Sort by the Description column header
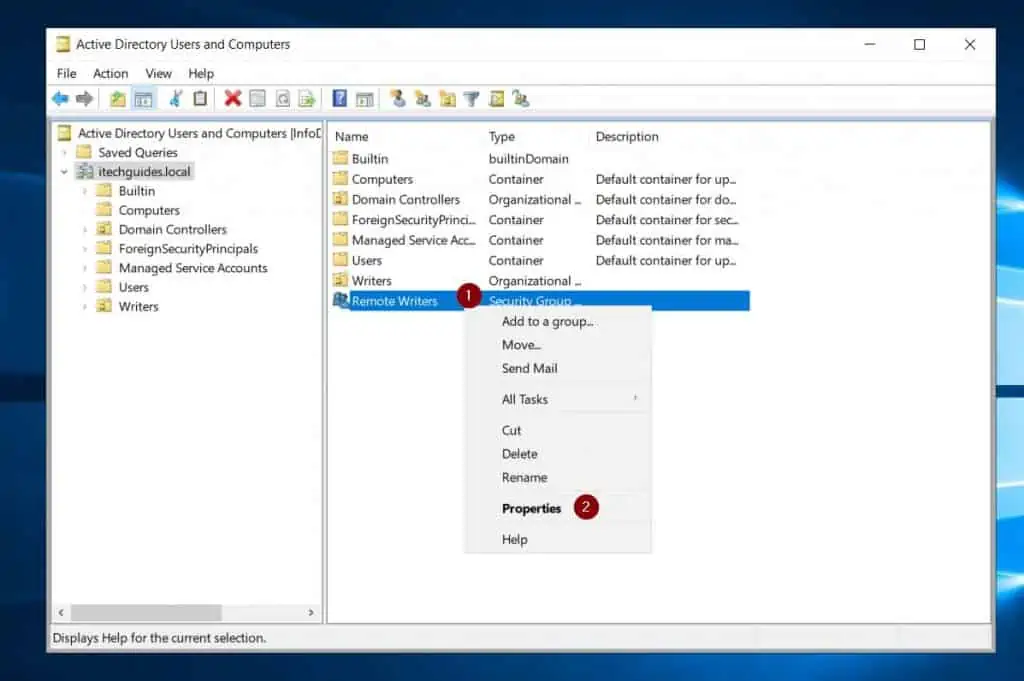Image resolution: width=1024 pixels, height=681 pixels. coord(627,136)
